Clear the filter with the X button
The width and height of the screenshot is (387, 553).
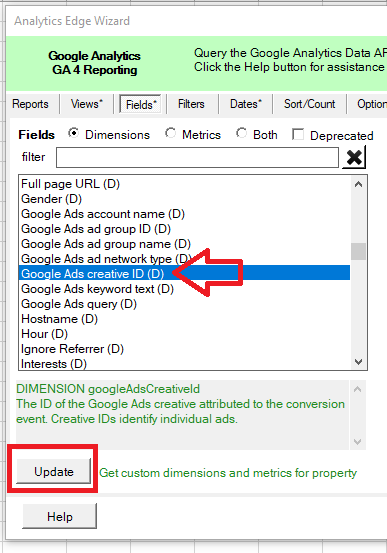(354, 158)
